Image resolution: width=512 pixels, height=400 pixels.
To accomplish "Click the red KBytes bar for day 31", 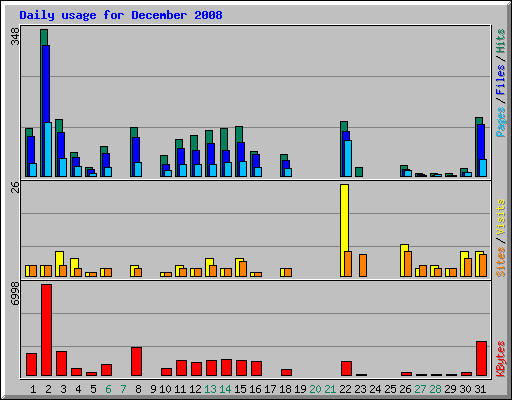I will coord(481,359).
